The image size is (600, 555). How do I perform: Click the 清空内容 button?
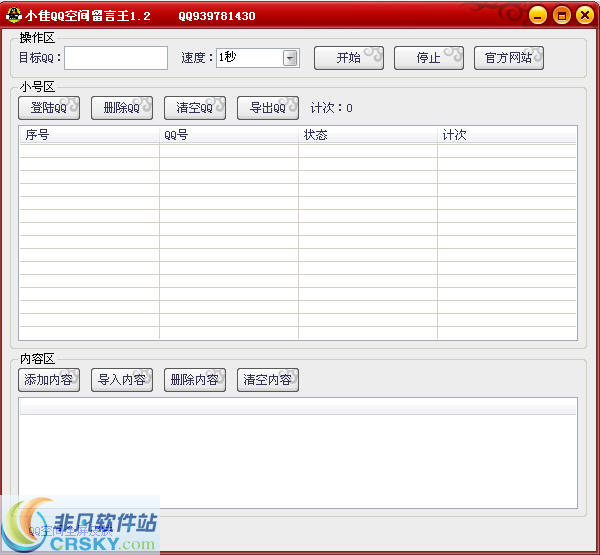coord(268,380)
